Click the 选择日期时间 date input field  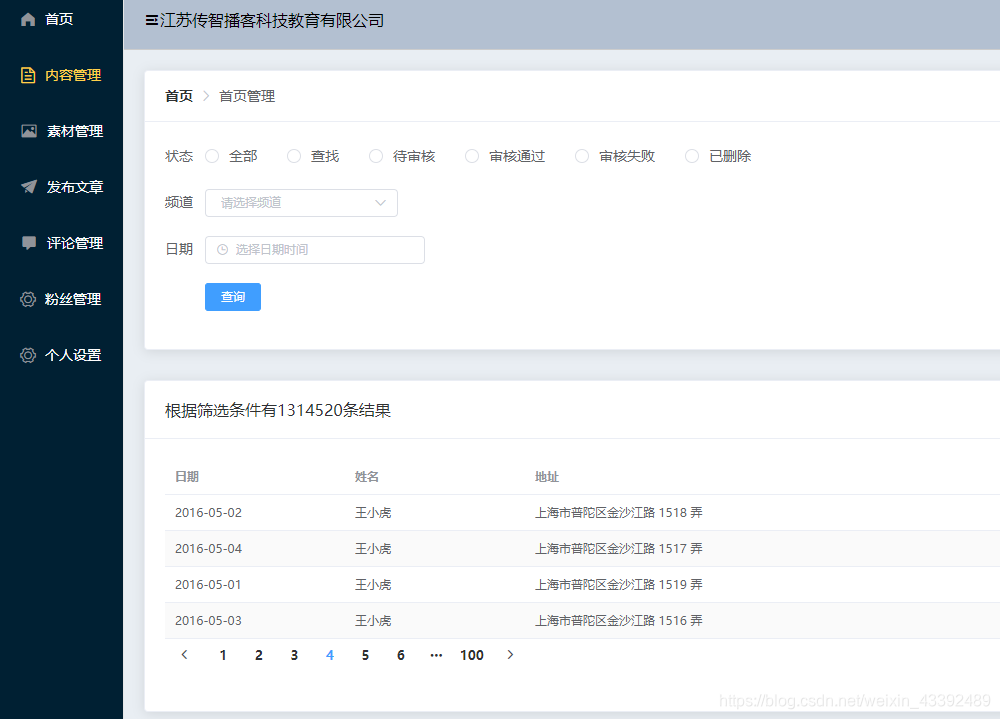click(x=314, y=250)
